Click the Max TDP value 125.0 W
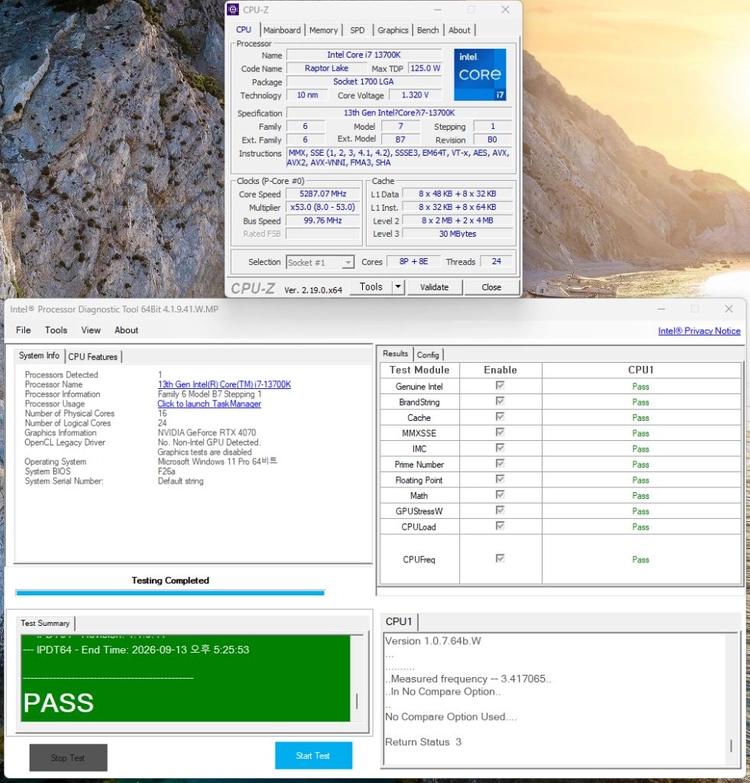 (425, 68)
